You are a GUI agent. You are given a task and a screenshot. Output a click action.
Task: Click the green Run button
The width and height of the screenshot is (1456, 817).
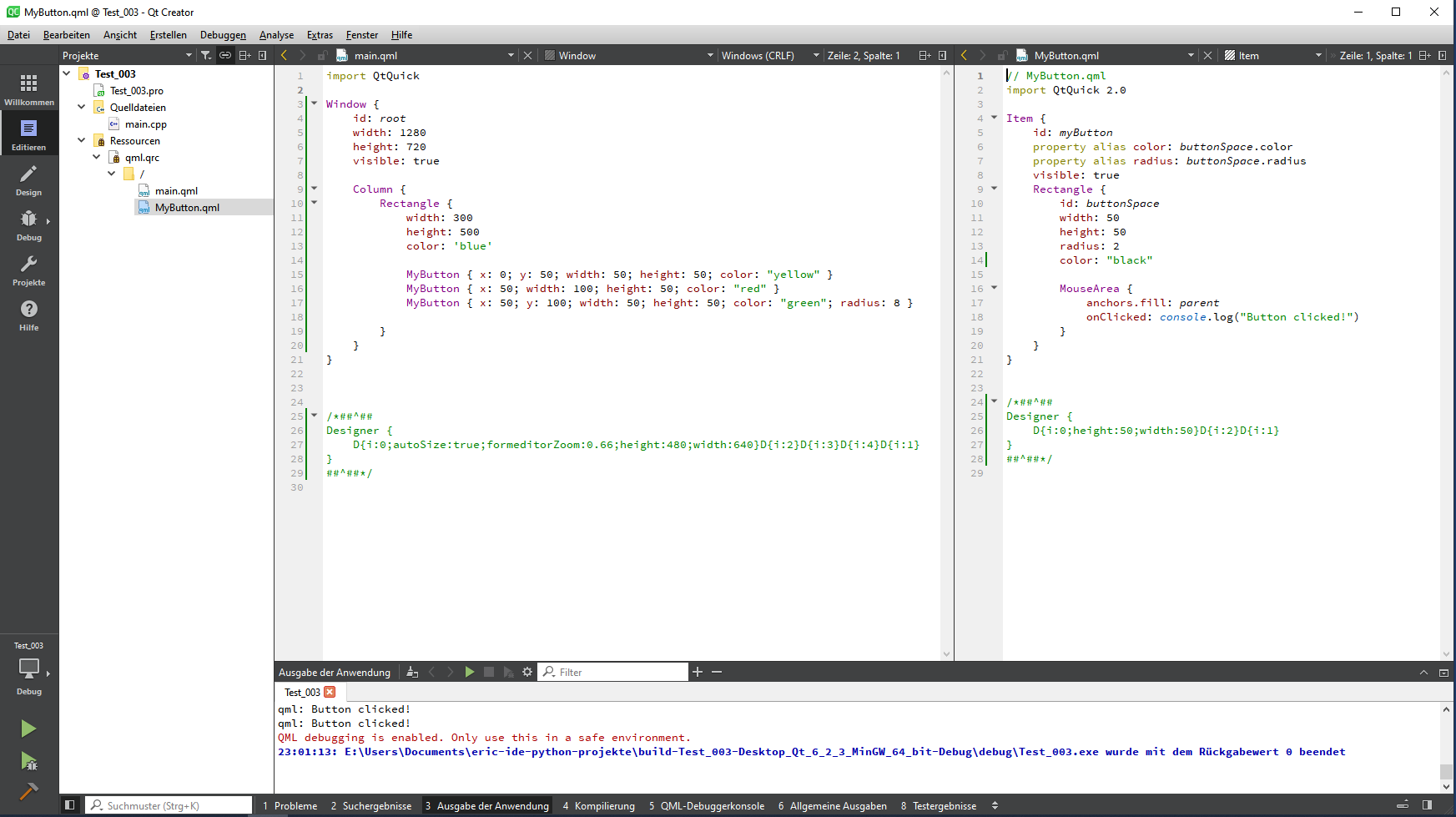[28, 729]
